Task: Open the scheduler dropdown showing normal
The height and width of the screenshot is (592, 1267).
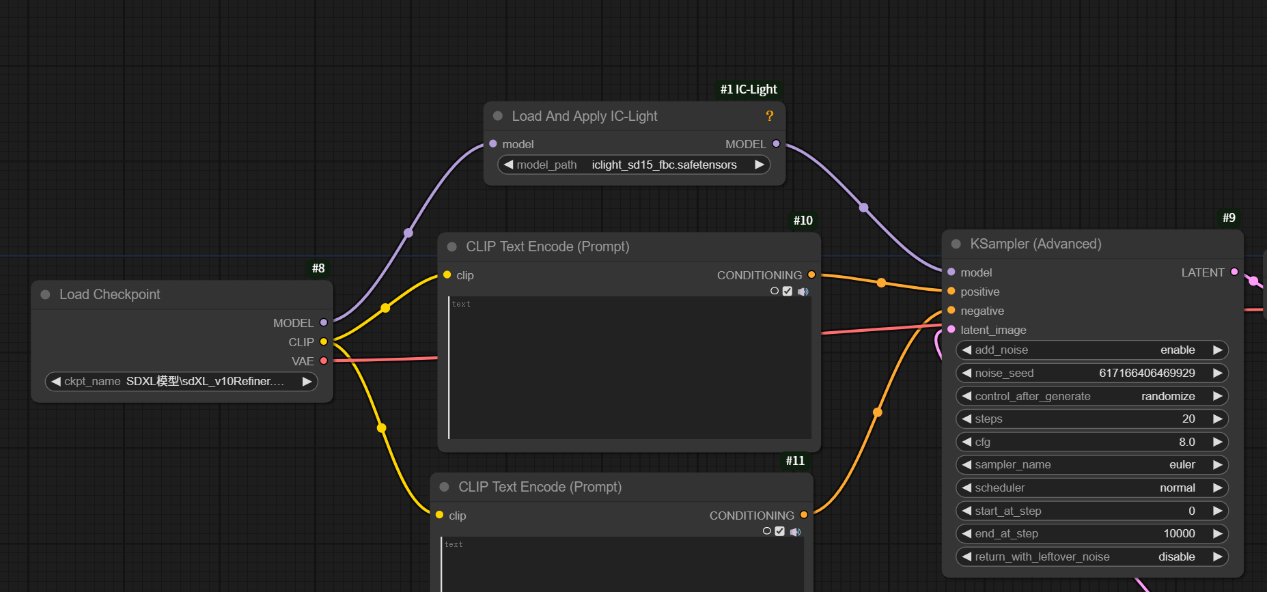Action: (x=1092, y=488)
